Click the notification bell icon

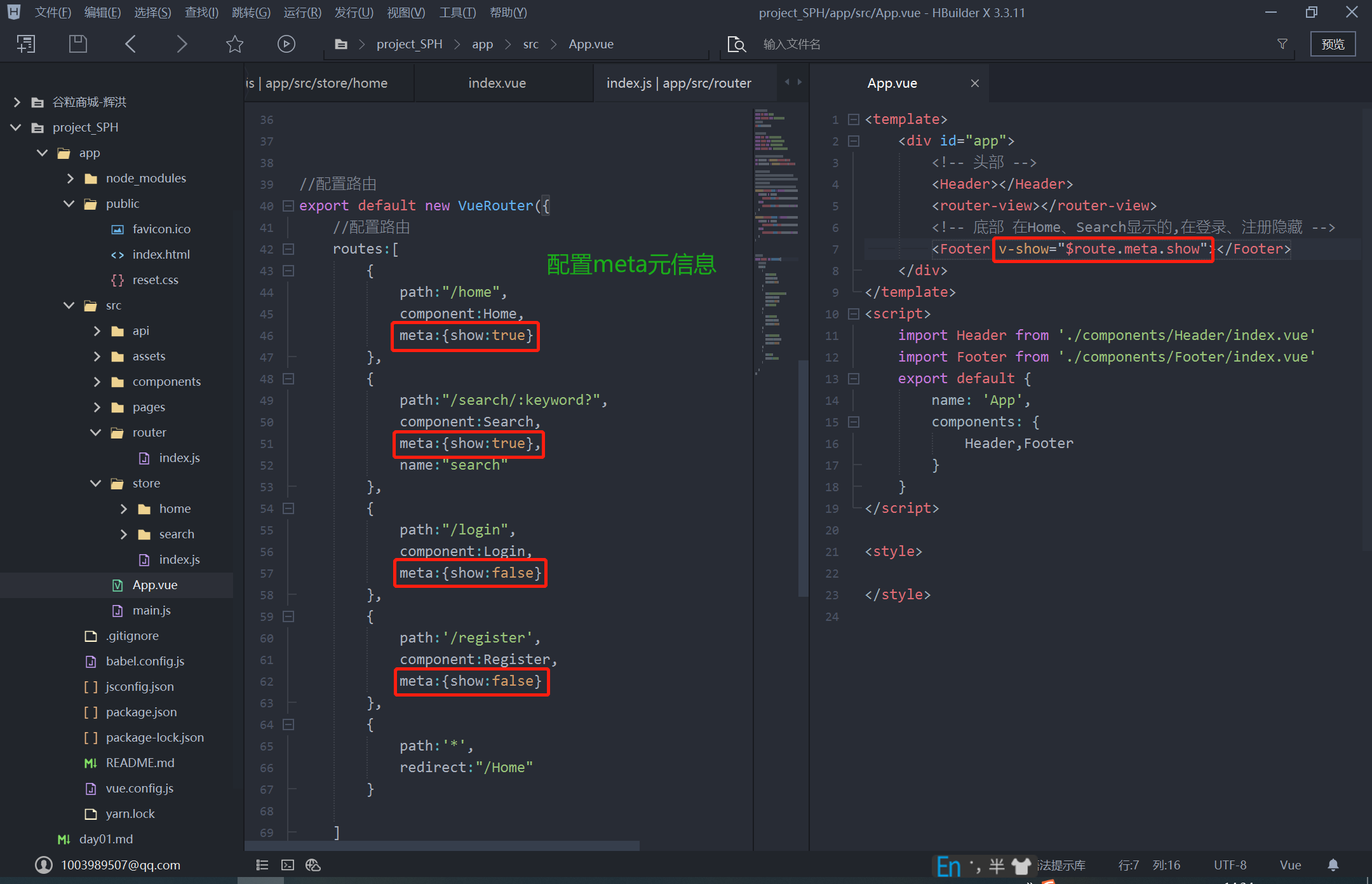click(x=1333, y=865)
